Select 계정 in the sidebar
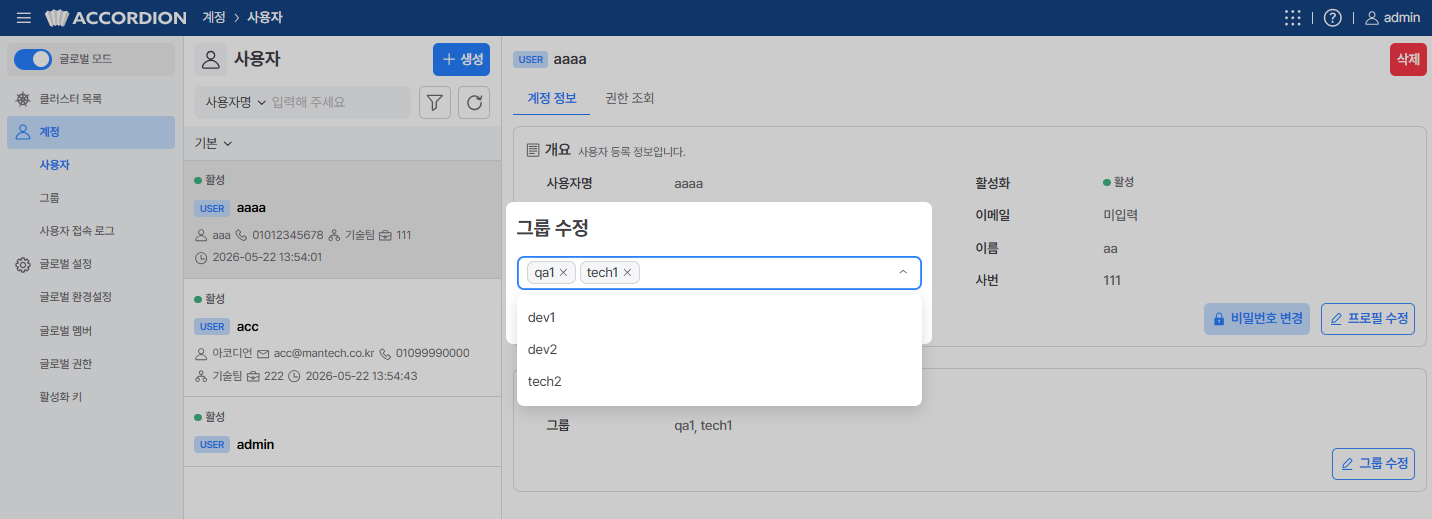The width and height of the screenshot is (1432, 519). (x=91, y=132)
